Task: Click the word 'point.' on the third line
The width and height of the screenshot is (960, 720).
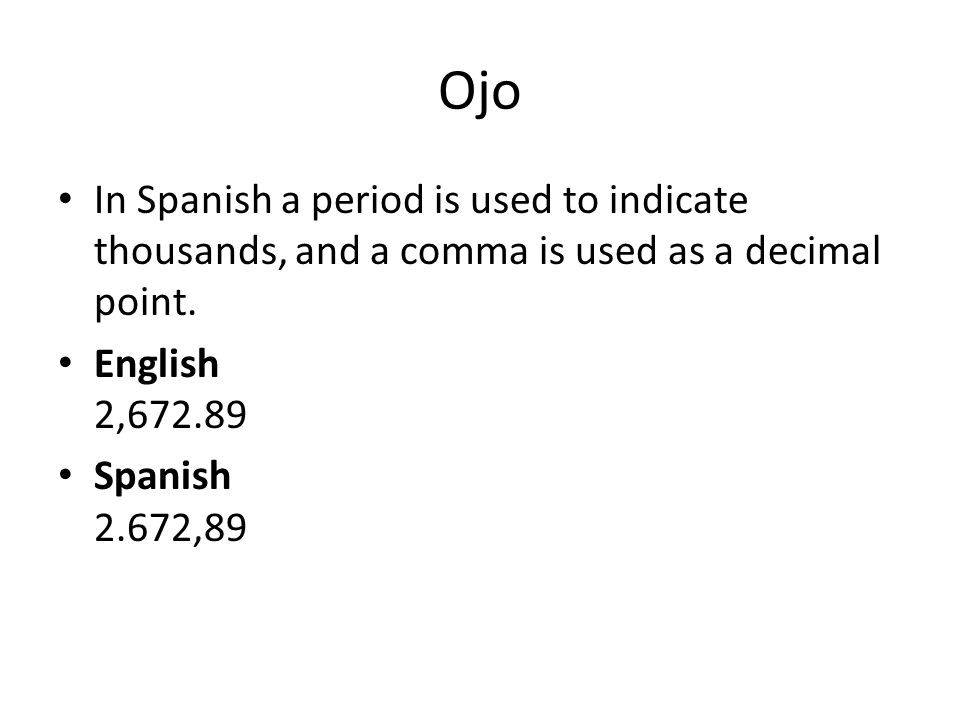Action: point(145,302)
